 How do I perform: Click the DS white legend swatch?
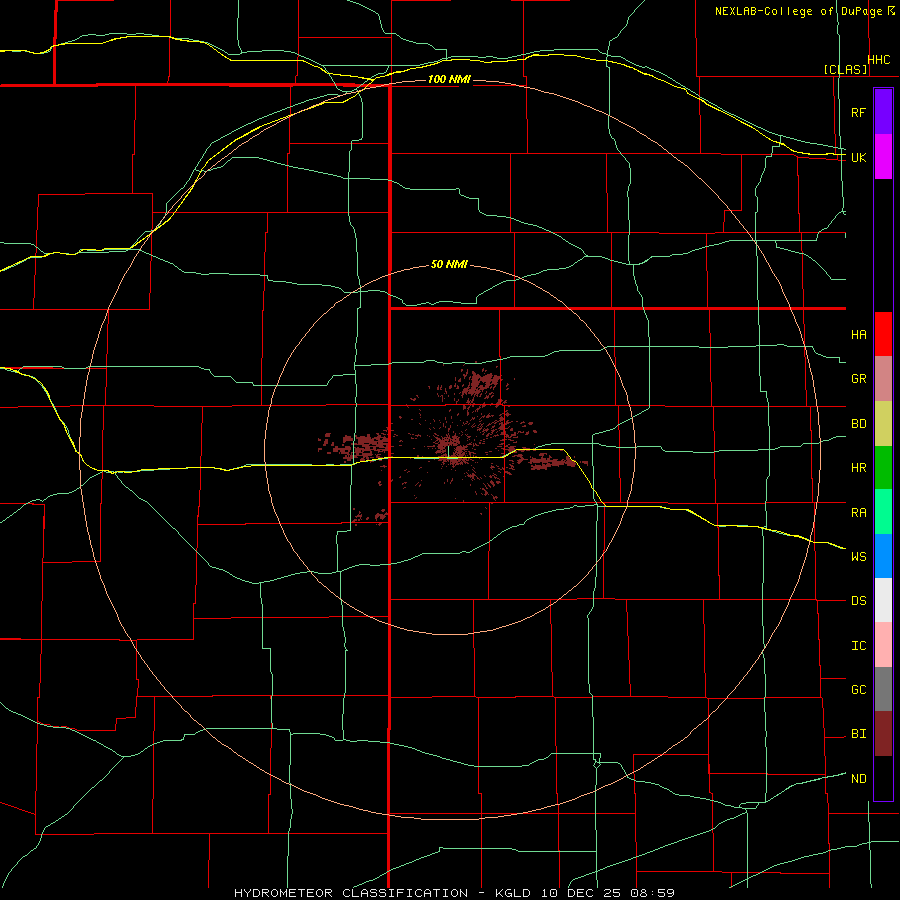point(883,600)
